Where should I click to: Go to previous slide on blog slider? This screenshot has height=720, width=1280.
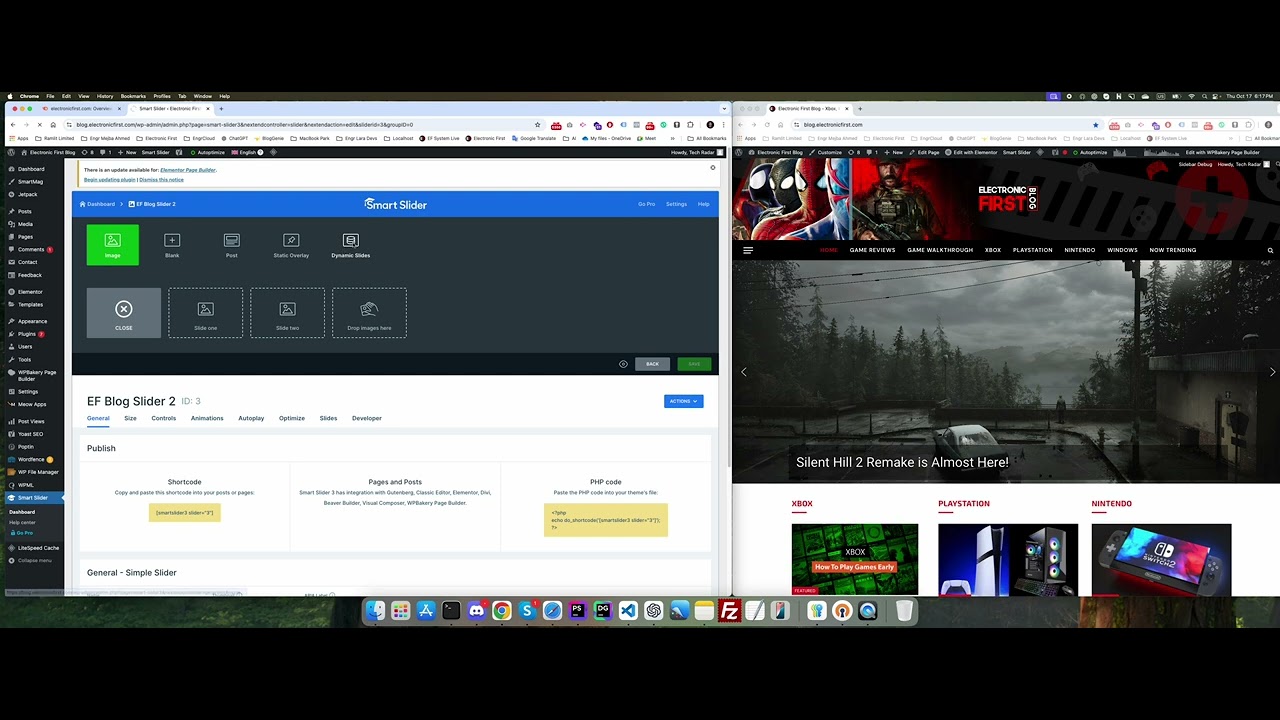(743, 372)
